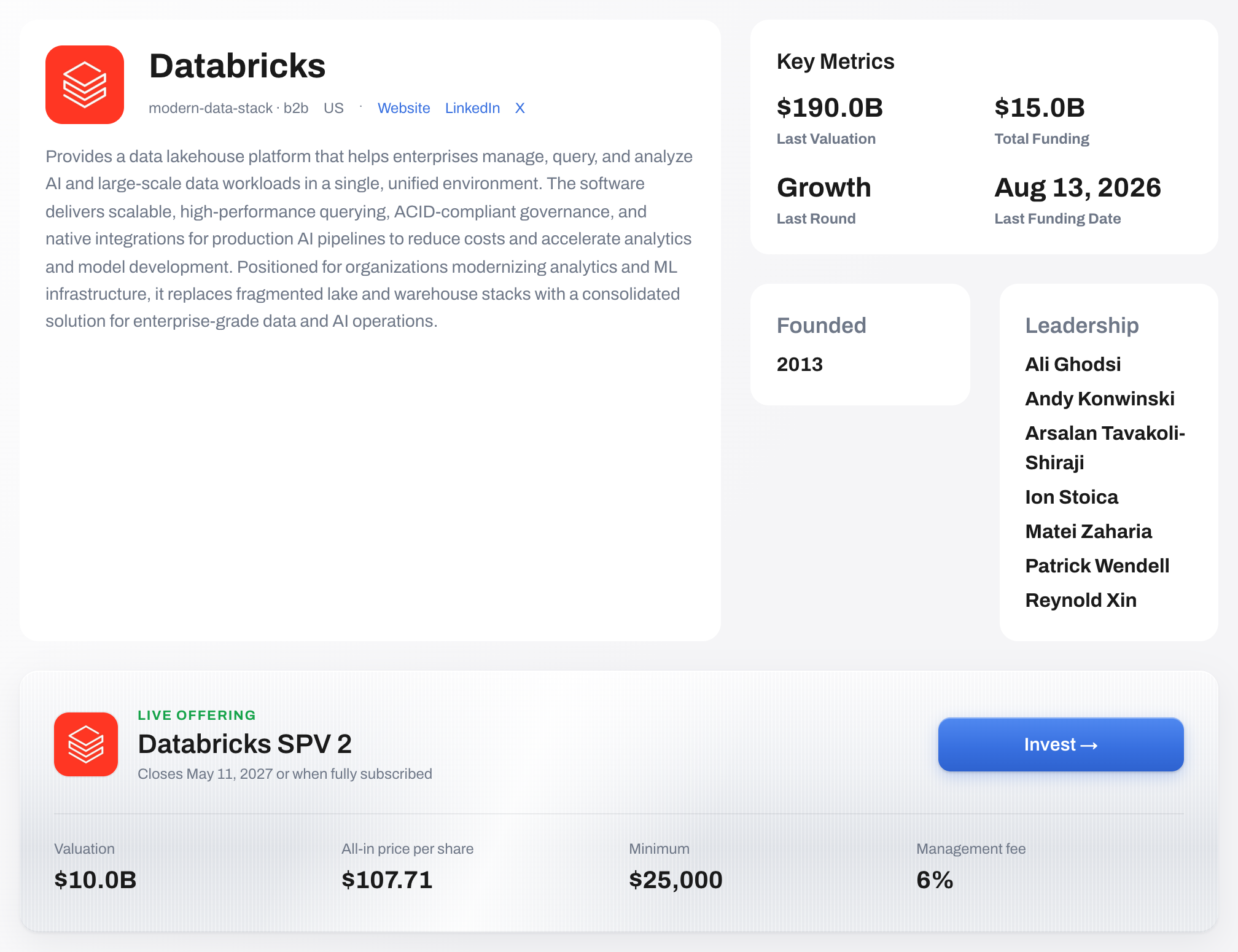1238x952 pixels.
Task: Select Reynold Xin in leadership list
Action: point(1081,600)
